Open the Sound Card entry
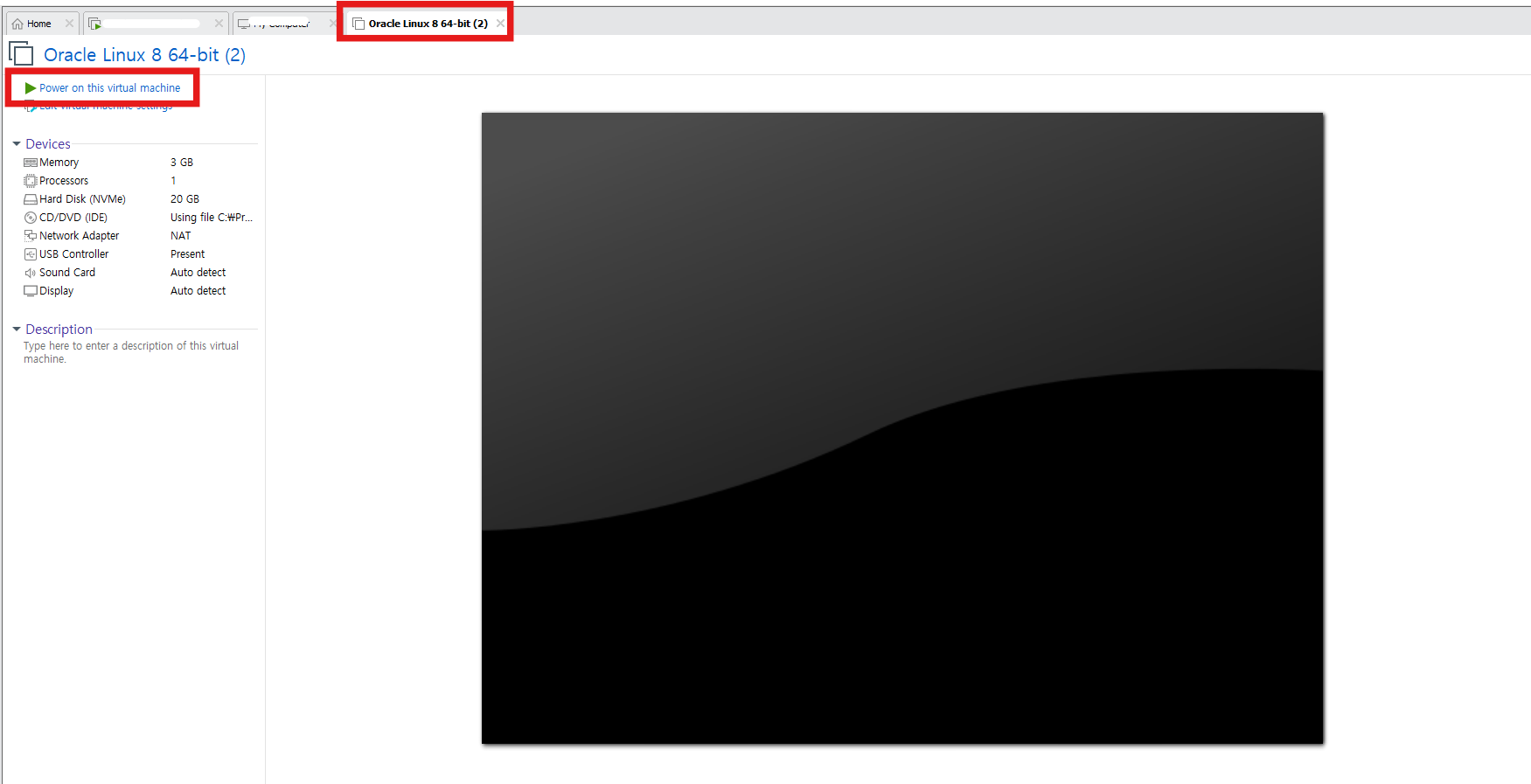The height and width of the screenshot is (784, 1531). pos(67,273)
